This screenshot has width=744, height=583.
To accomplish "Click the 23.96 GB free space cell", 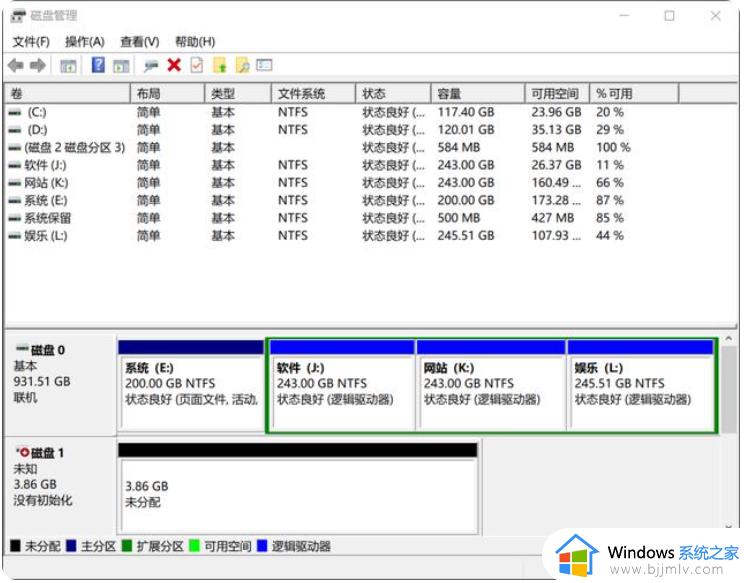I will 556,113.
